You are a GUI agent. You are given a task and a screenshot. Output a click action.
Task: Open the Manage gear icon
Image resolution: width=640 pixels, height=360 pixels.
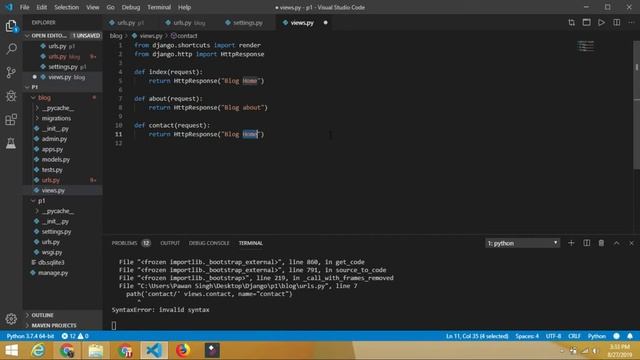(x=11, y=318)
